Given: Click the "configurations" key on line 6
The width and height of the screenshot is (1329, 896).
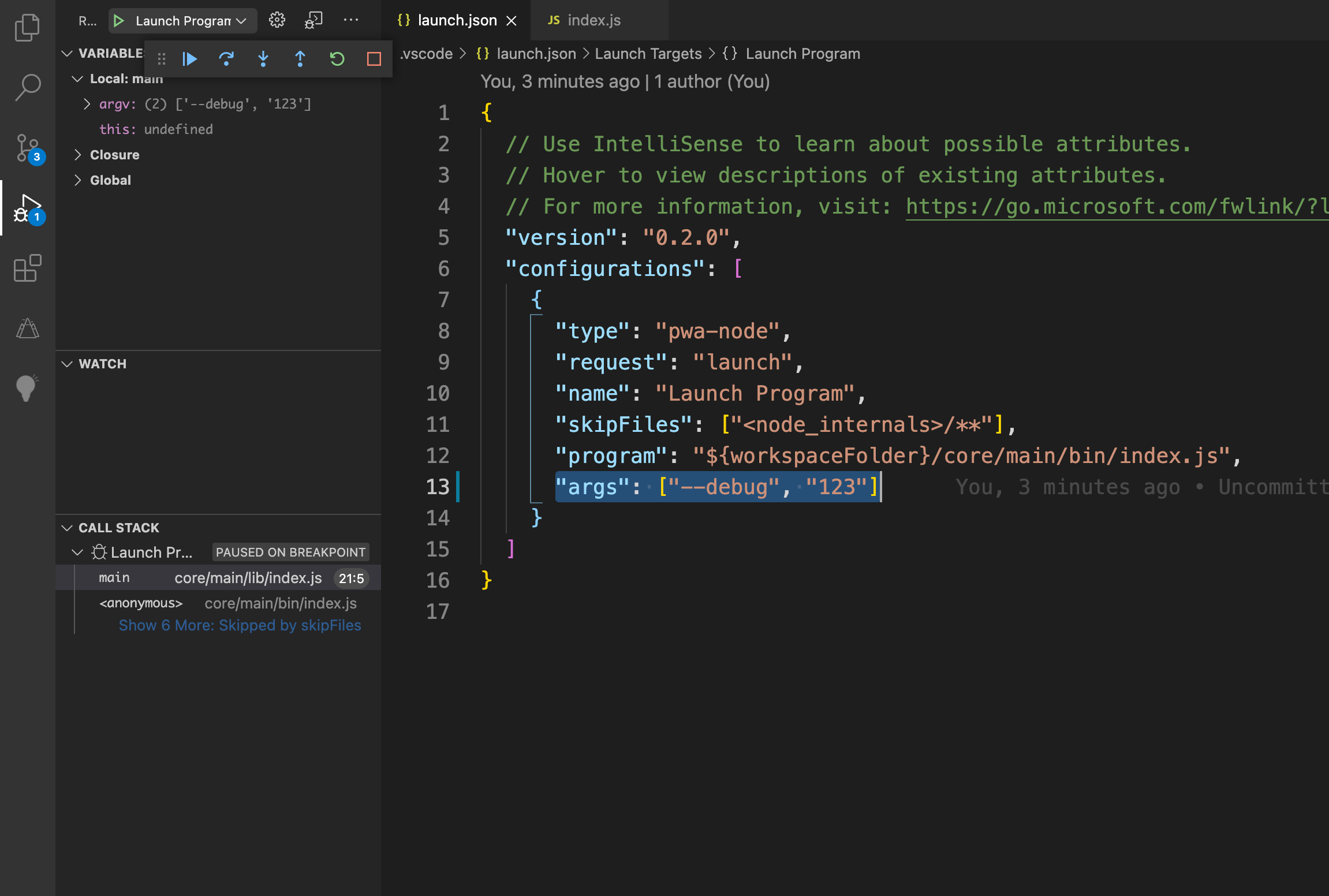Looking at the screenshot, I should (605, 269).
